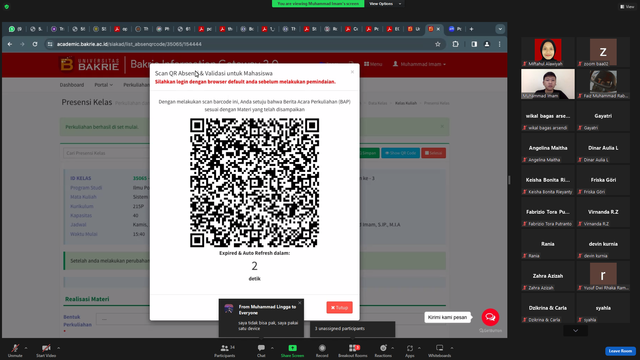Screen dimensions: 640x360
Task: Expand the whiteboards options arrow
Action: click(x=452, y=348)
